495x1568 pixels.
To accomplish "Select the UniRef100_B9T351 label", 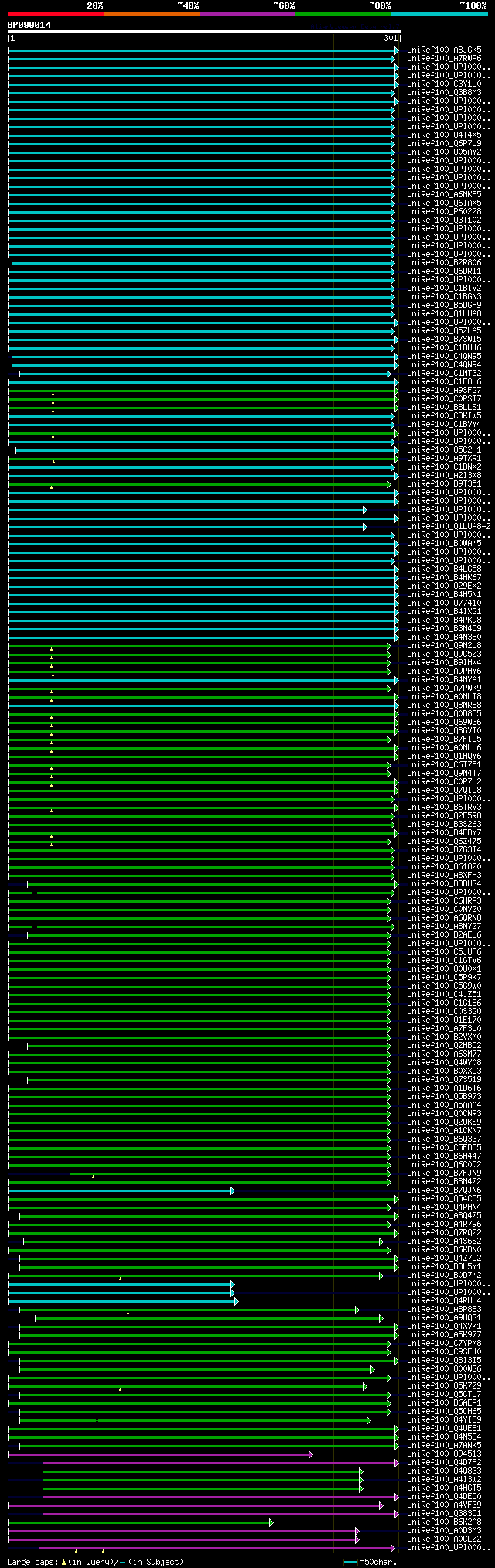I will point(444,483).
